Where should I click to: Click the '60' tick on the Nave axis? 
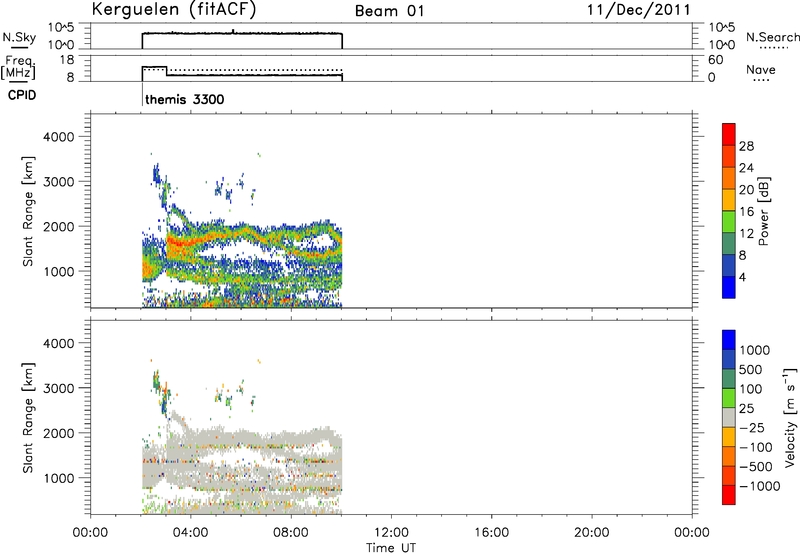click(716, 60)
